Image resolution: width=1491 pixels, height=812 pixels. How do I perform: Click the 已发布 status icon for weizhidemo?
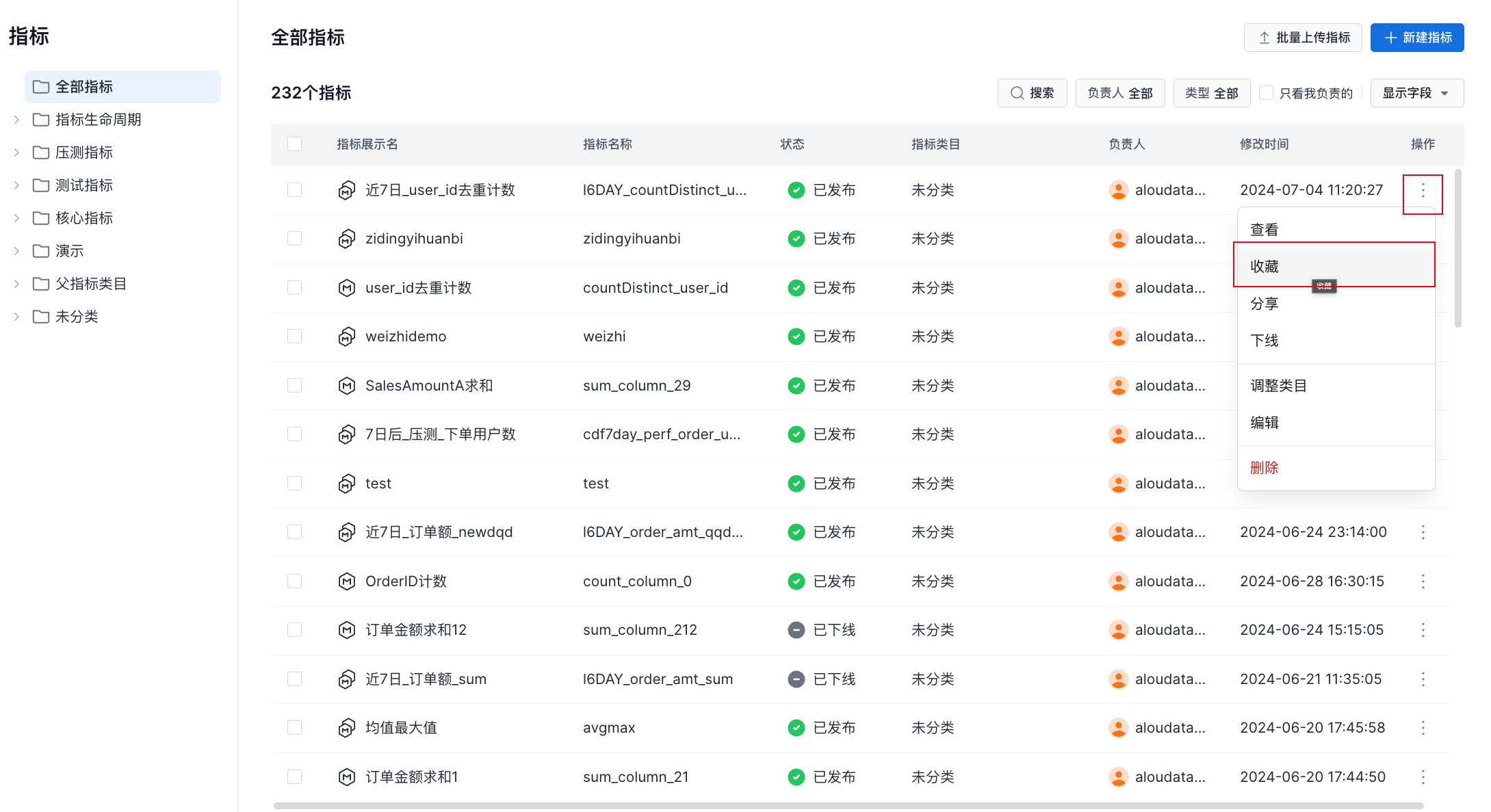click(796, 337)
